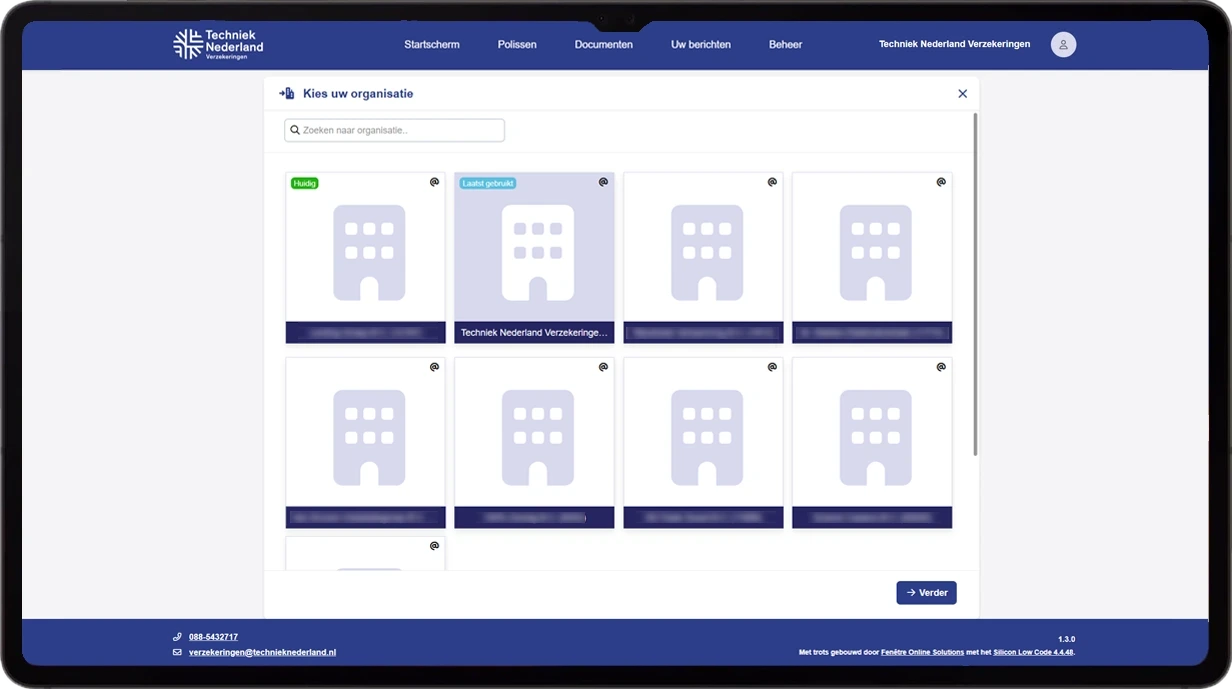Click the @ icon on the Laatst gebruikt card
The height and width of the screenshot is (689, 1232).
tap(603, 182)
